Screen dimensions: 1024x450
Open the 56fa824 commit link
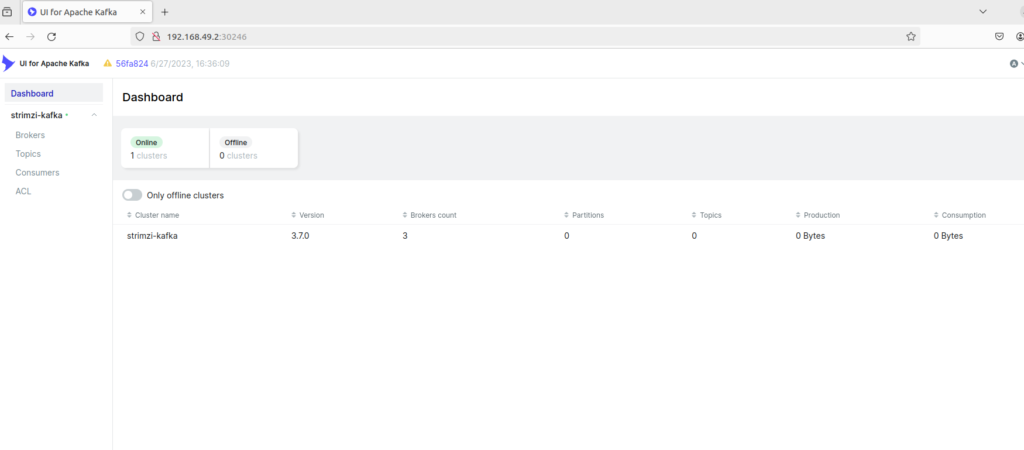pos(131,63)
